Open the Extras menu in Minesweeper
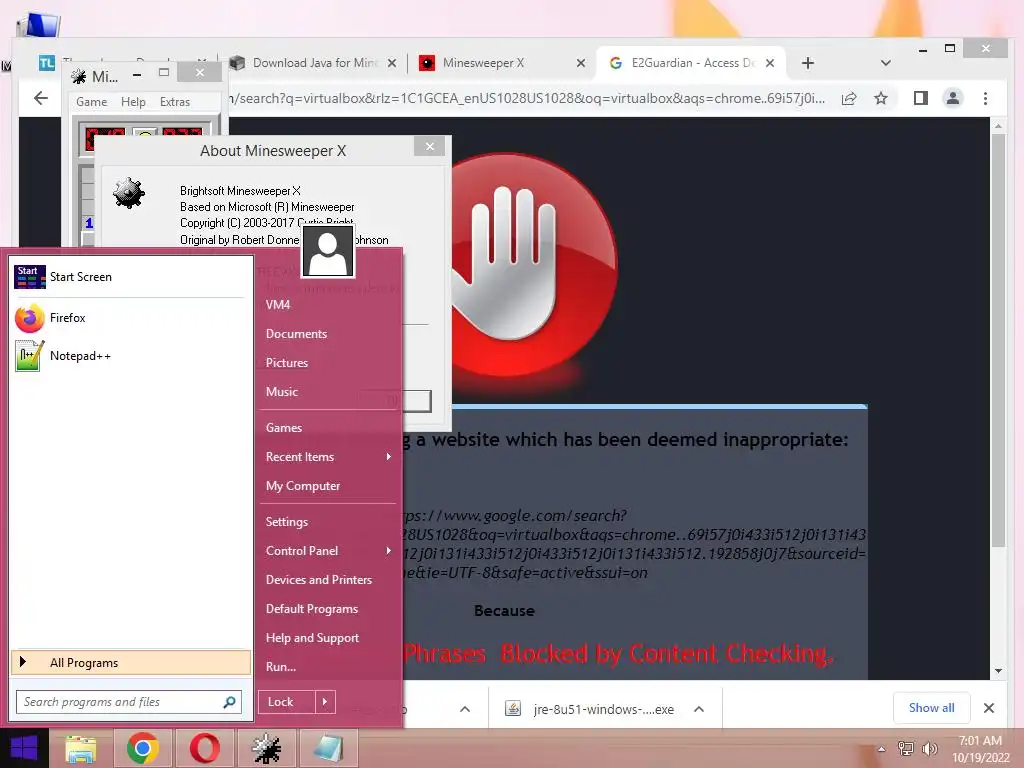This screenshot has width=1024, height=768. coord(175,102)
